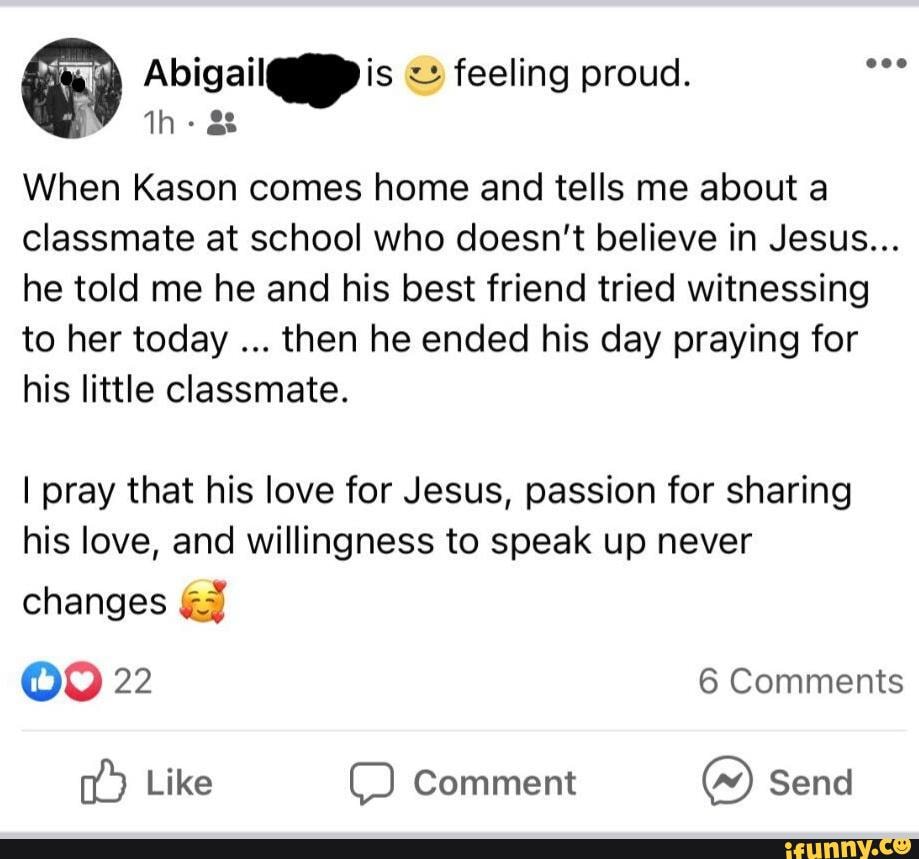The width and height of the screenshot is (919, 859).
Task: Click the friends audience privacy icon
Action: tap(219, 122)
